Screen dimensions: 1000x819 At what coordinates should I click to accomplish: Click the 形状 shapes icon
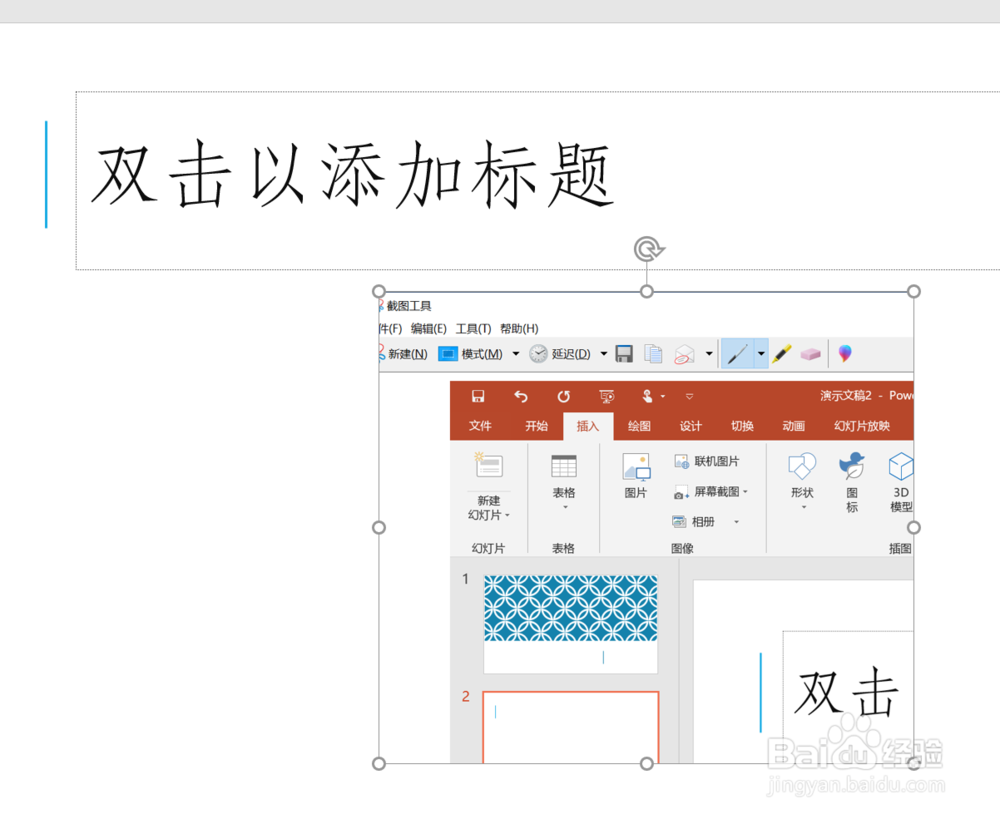click(x=802, y=466)
